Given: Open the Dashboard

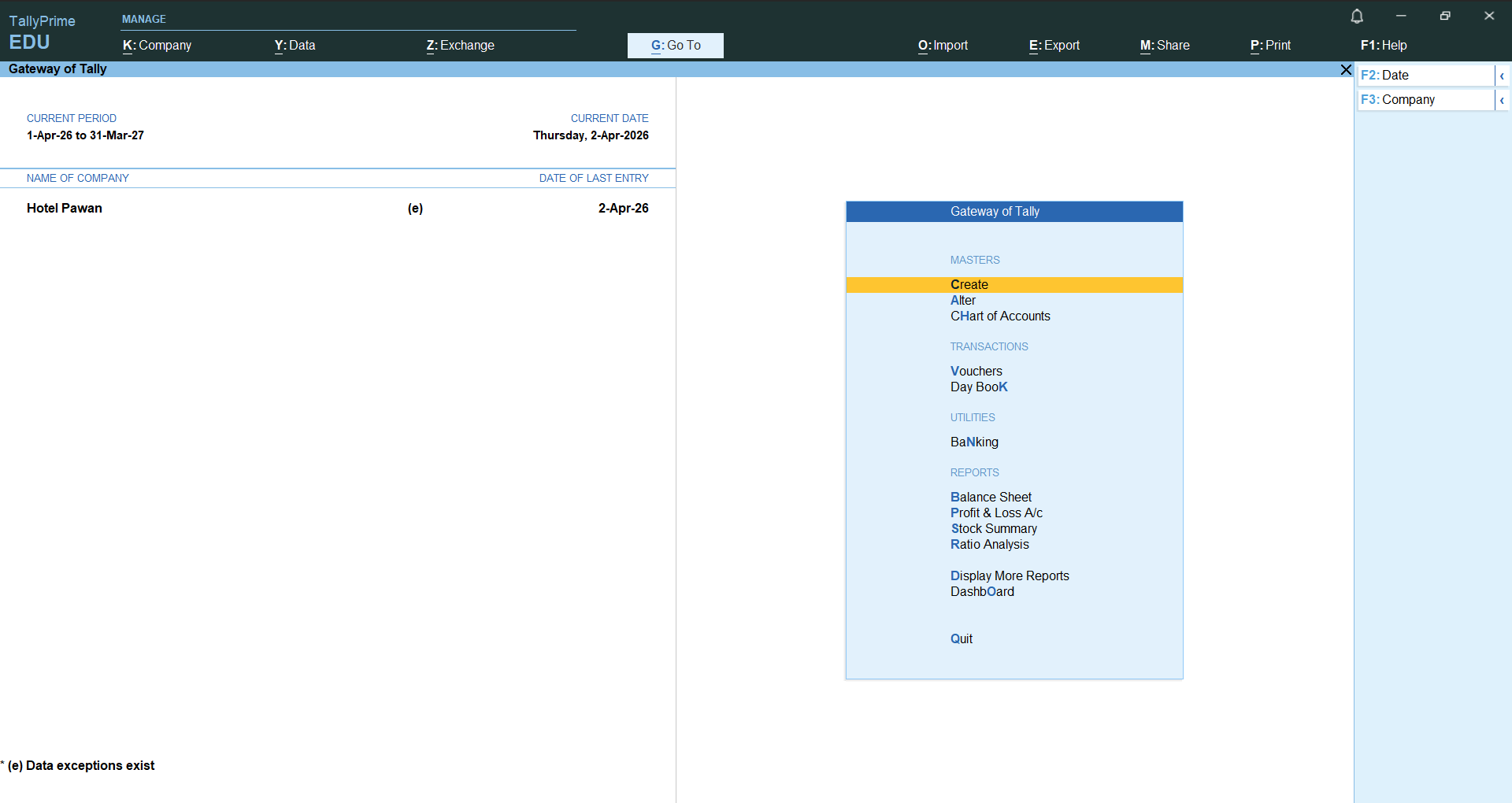Looking at the screenshot, I should tap(982, 592).
